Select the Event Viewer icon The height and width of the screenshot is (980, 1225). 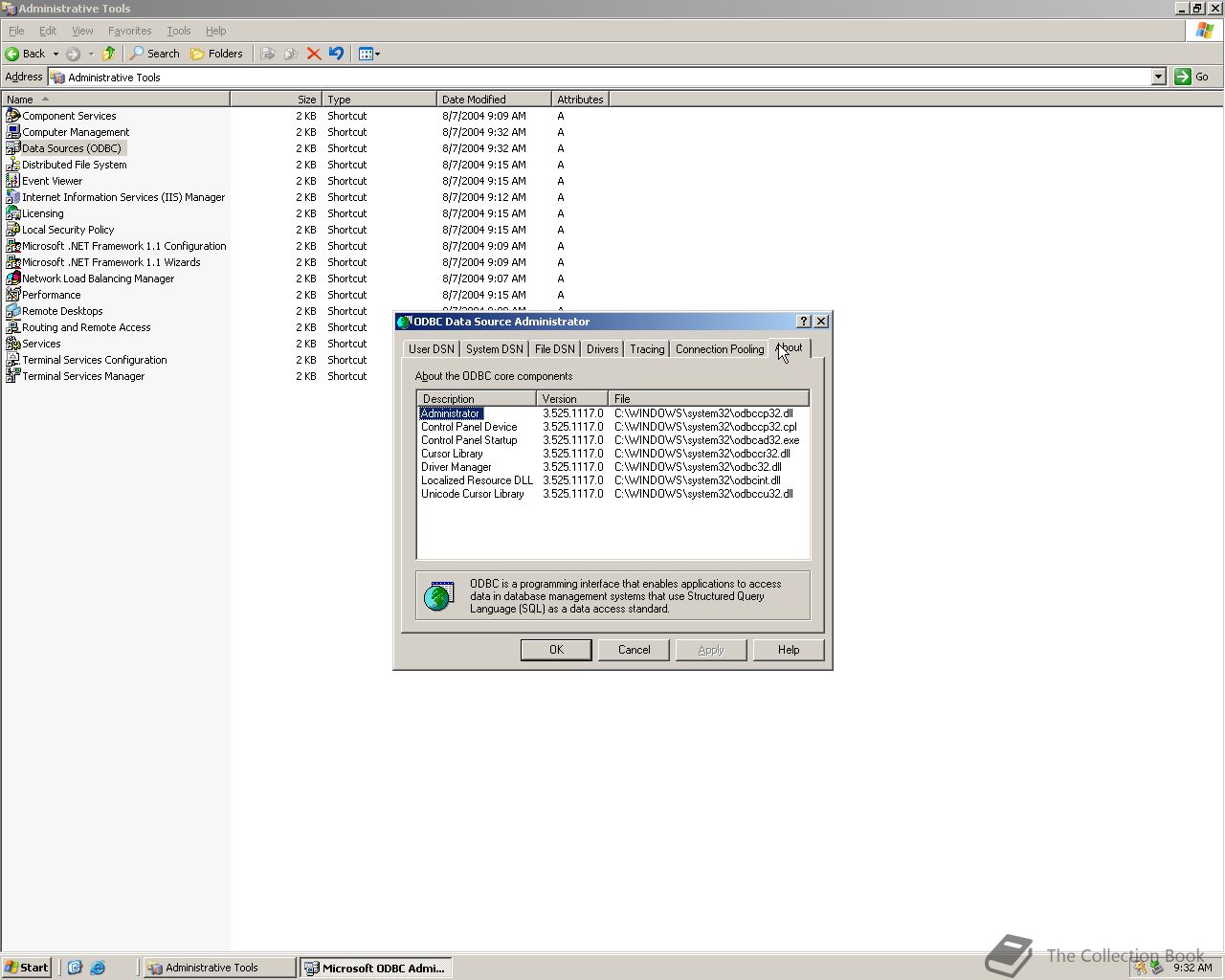[x=12, y=181]
